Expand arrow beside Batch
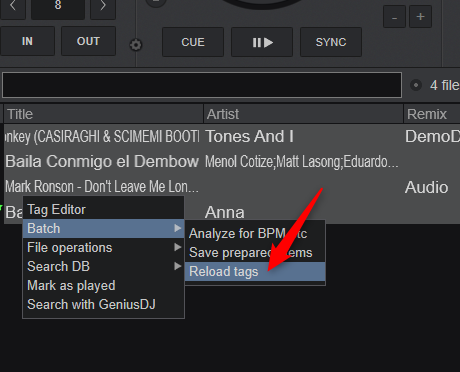 point(178,228)
